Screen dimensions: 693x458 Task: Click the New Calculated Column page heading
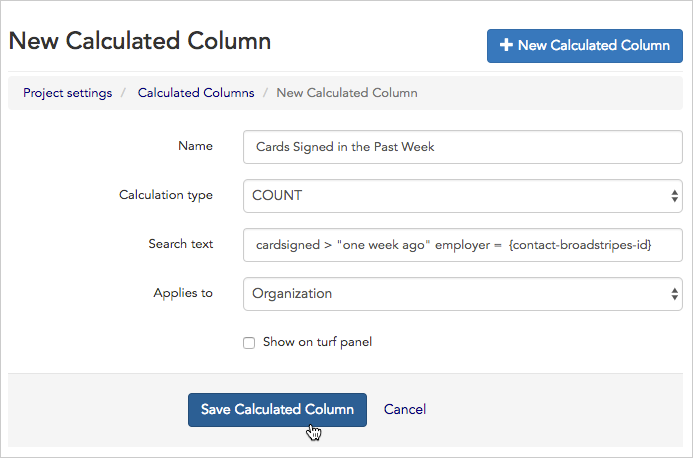[x=140, y=42]
